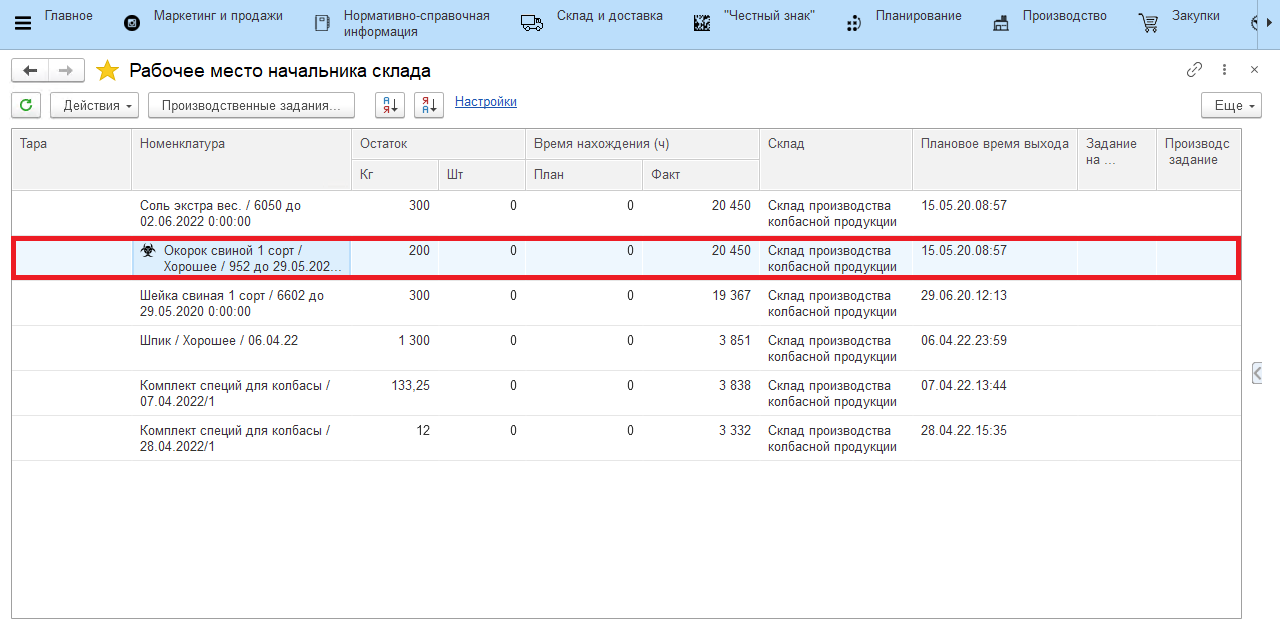Toggle the yellow favorites star

(107, 71)
